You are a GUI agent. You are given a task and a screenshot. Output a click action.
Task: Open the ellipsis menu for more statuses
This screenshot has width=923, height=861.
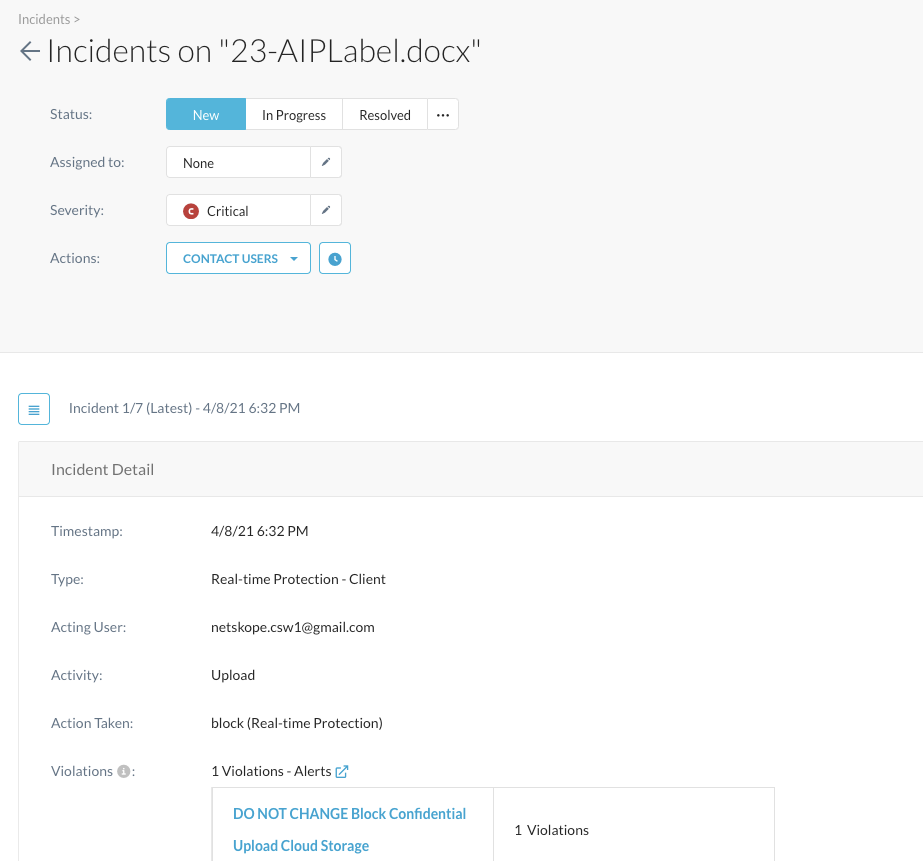(443, 115)
